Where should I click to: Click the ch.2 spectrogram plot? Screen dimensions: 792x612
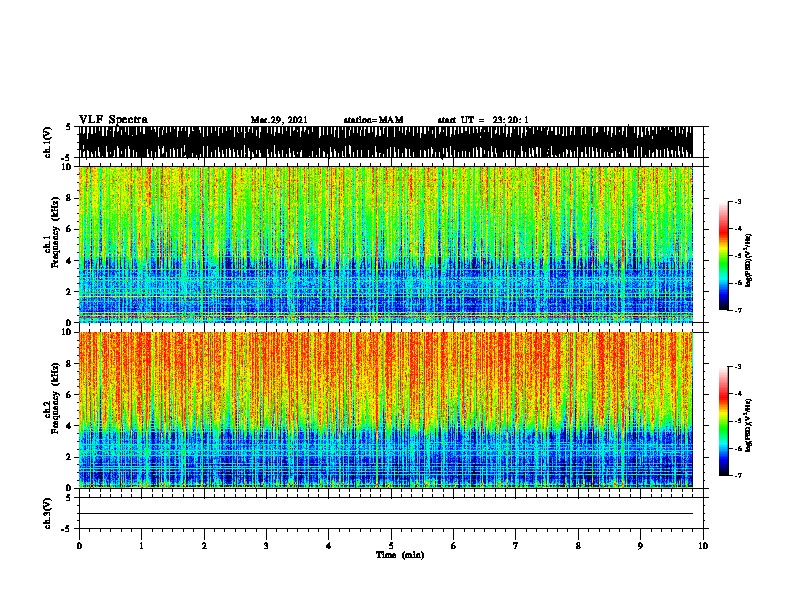tap(385, 410)
